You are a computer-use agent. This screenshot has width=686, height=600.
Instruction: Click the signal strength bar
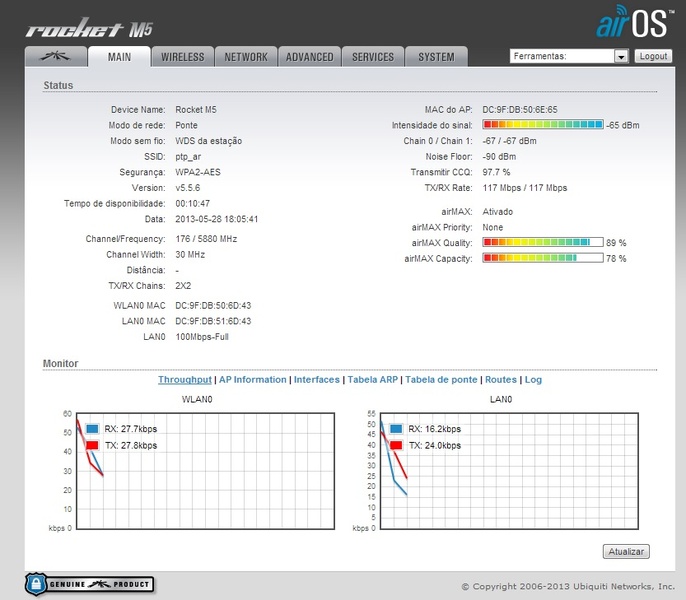click(543, 125)
